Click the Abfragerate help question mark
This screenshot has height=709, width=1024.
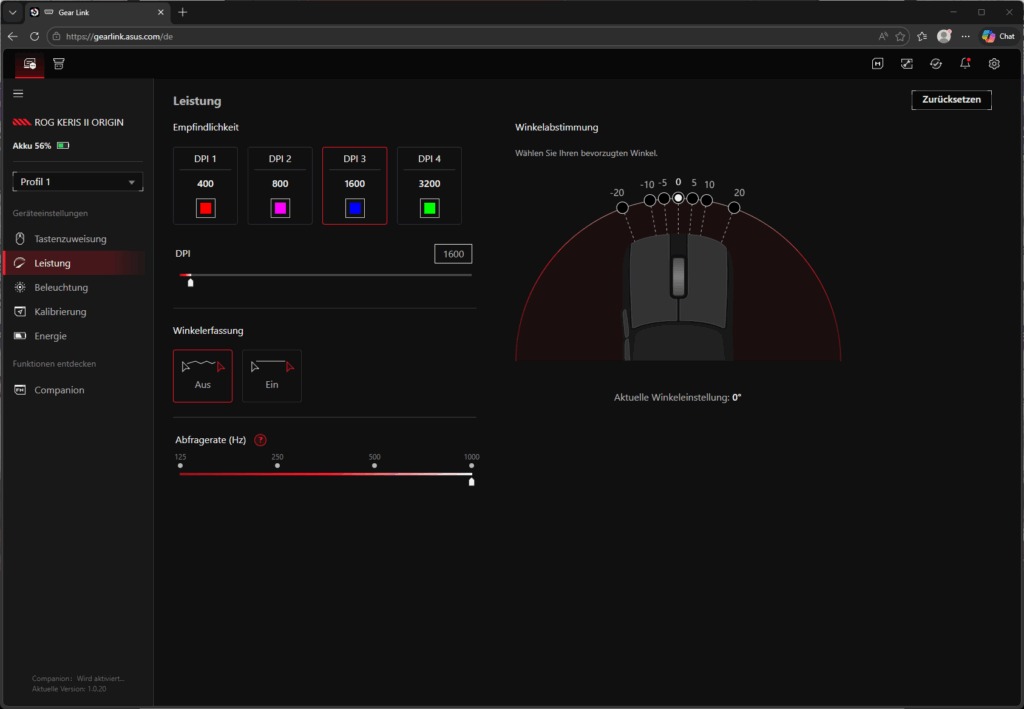(x=261, y=440)
